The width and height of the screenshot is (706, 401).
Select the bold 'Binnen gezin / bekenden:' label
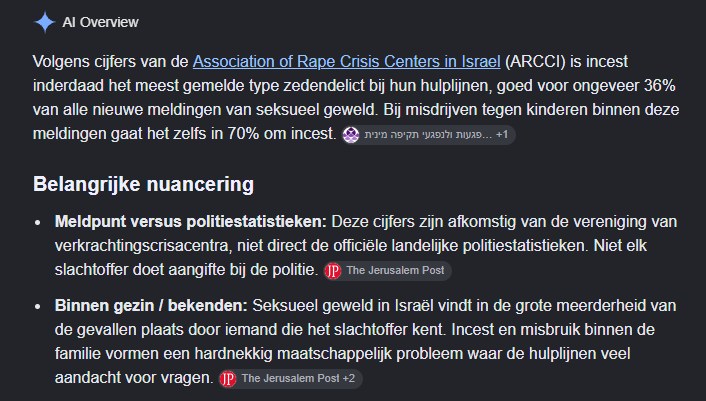point(151,306)
